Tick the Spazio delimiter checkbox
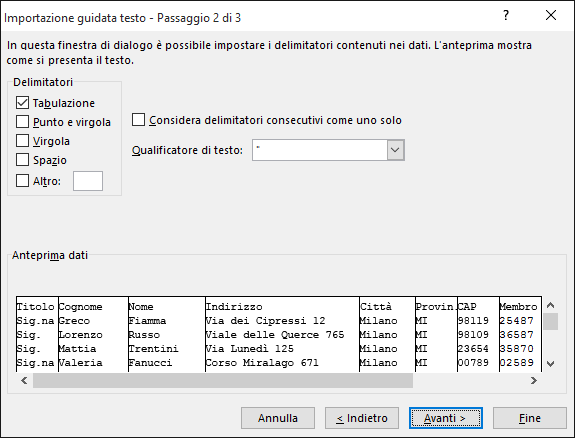 [x=22, y=160]
